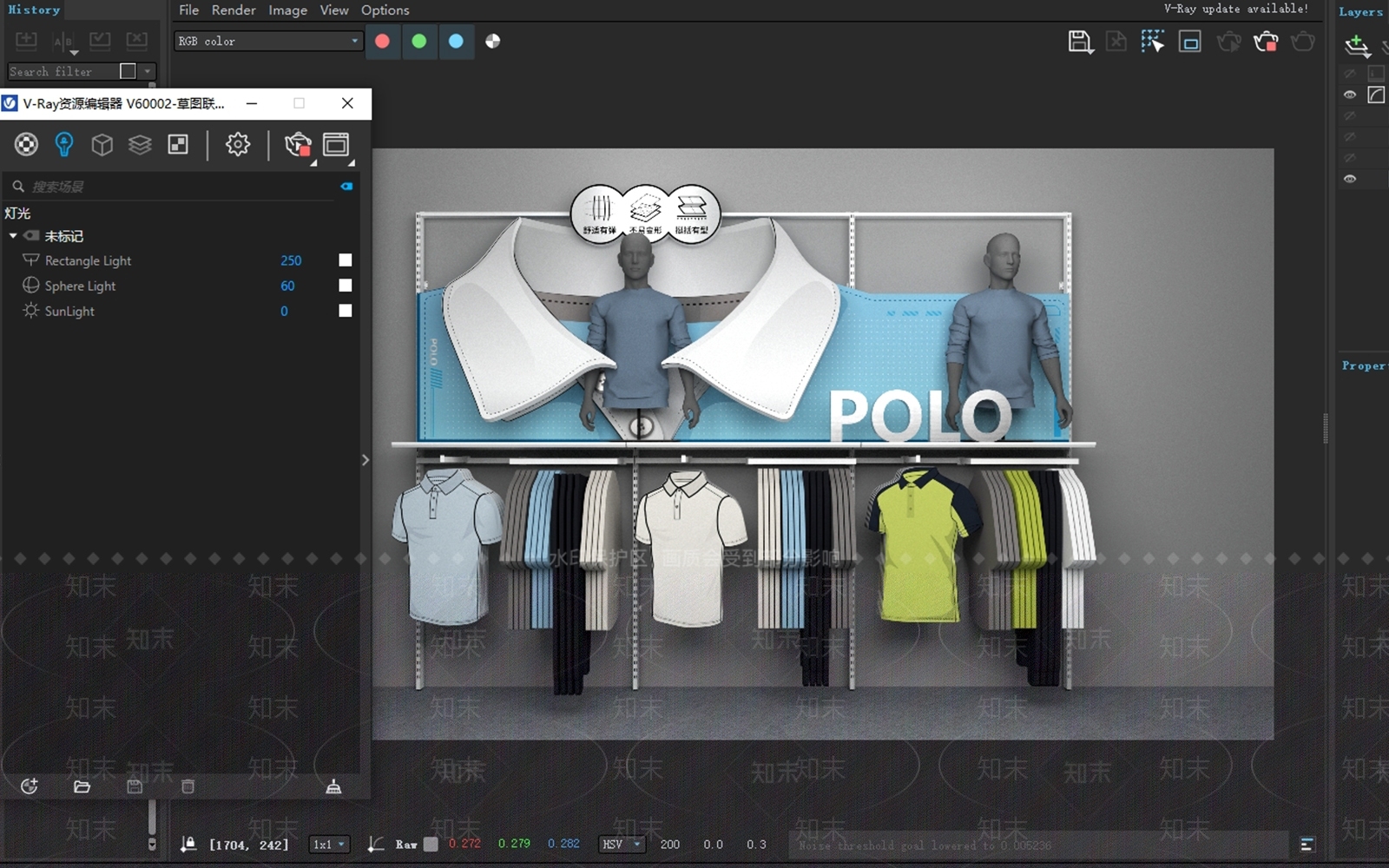The image size is (1389, 868).
Task: Add a new asset with the plus icon
Action: pos(30,786)
